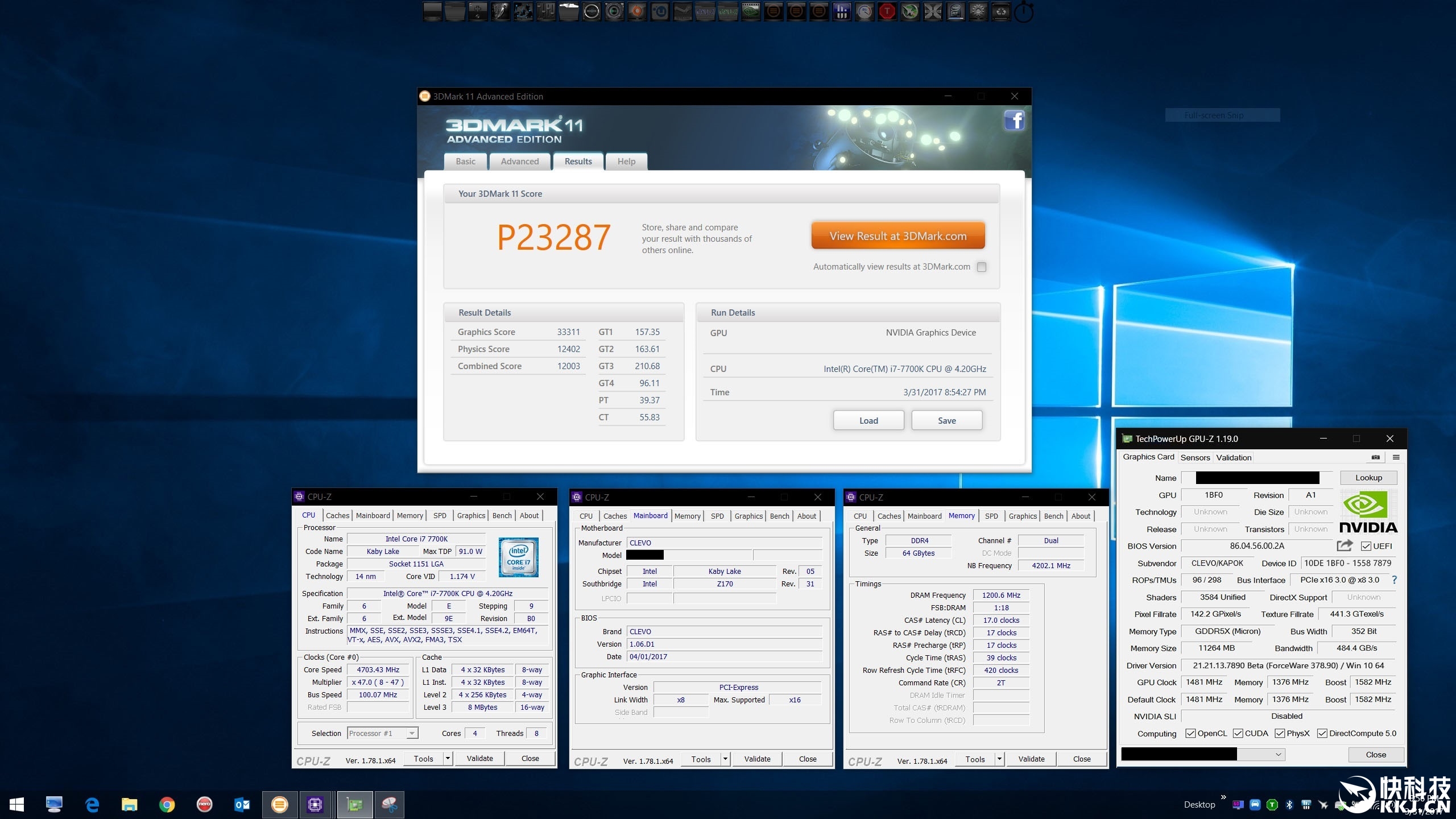The image size is (1456, 819).
Task: Click the Facebook icon in 3DMark
Action: (x=1014, y=121)
